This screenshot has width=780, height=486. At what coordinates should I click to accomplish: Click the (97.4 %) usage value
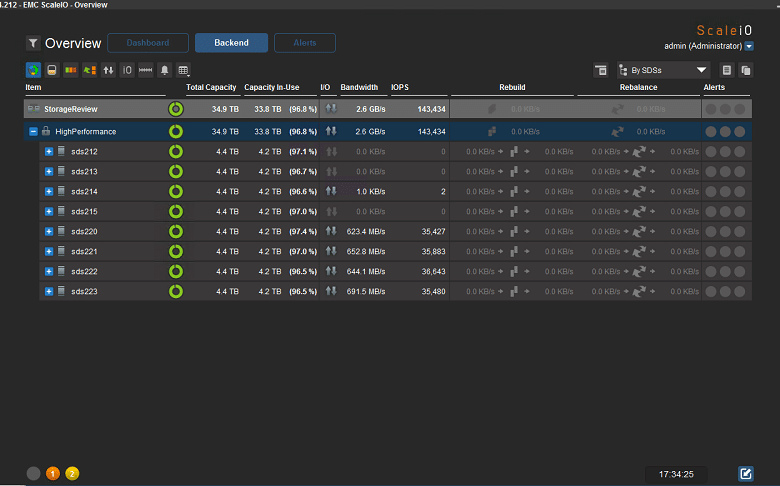pos(303,231)
